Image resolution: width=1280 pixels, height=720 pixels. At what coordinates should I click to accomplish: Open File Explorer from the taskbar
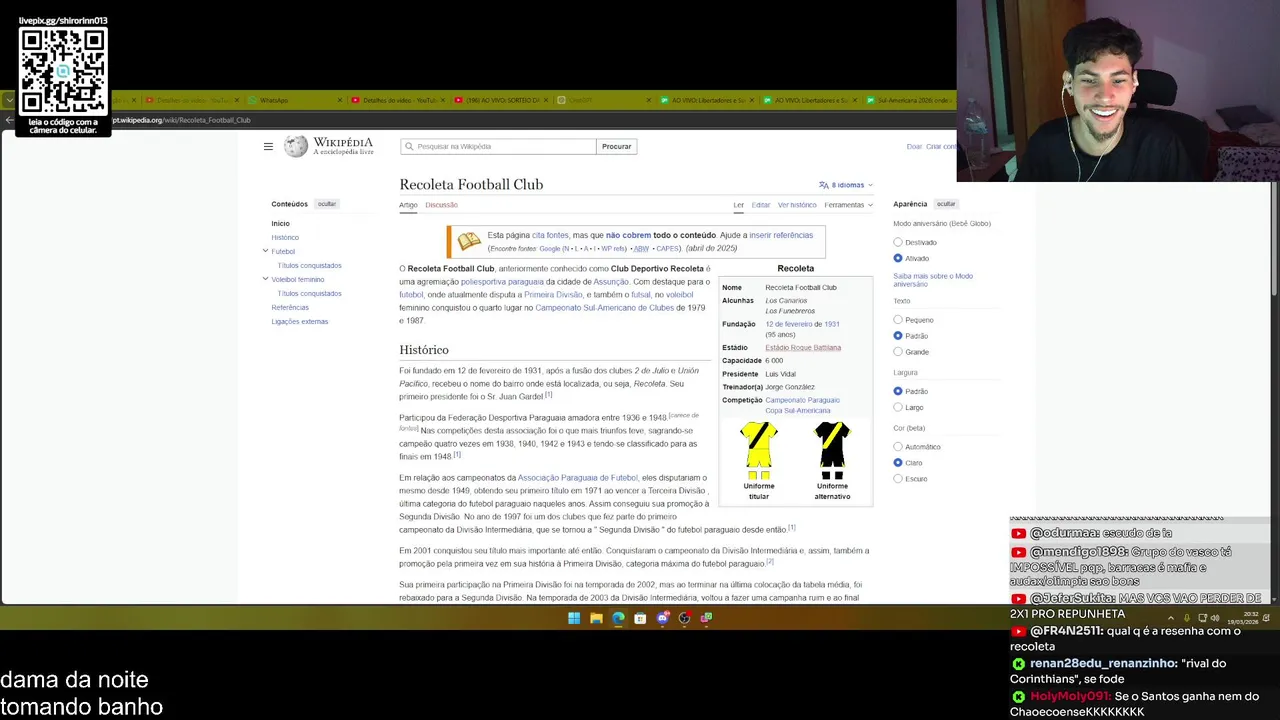coord(596,618)
